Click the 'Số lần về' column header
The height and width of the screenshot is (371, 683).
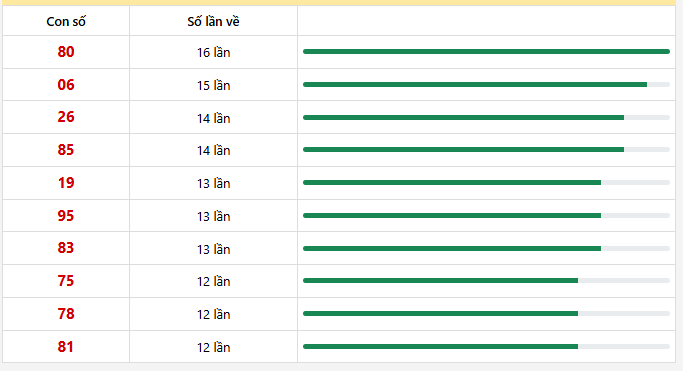[213, 21]
